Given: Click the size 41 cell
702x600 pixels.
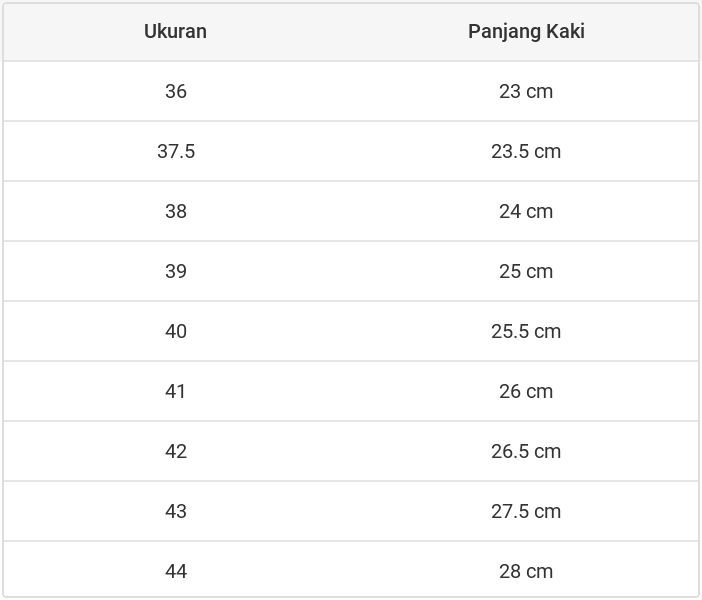Looking at the screenshot, I should coord(175,391).
